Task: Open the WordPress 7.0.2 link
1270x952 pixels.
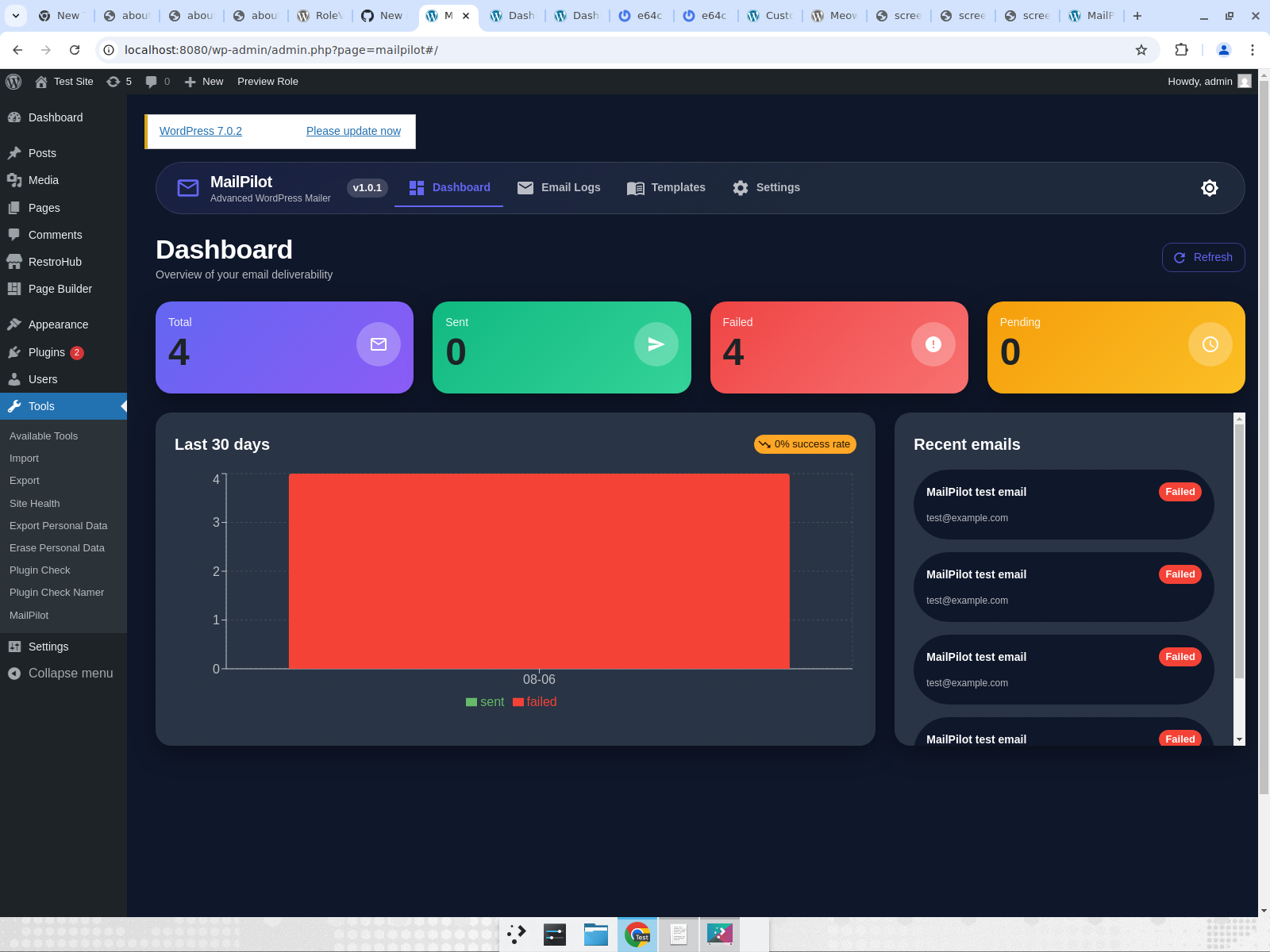Action: [x=201, y=131]
